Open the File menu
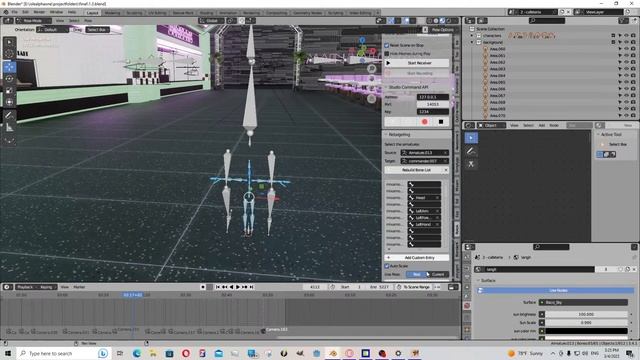Screen dimensions: 640x360 [15, 12]
